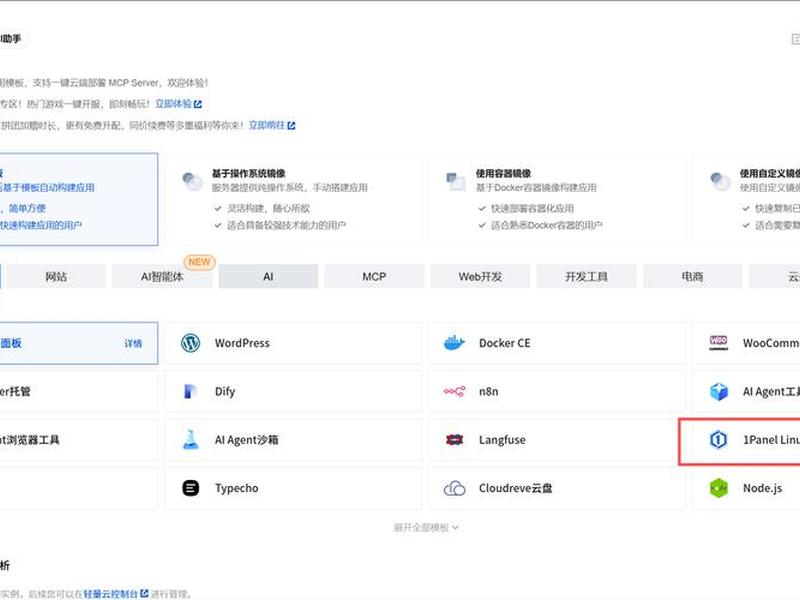The width and height of the screenshot is (800, 600).
Task: Switch to the Web开发 category tab
Action: pyautogui.click(x=481, y=277)
